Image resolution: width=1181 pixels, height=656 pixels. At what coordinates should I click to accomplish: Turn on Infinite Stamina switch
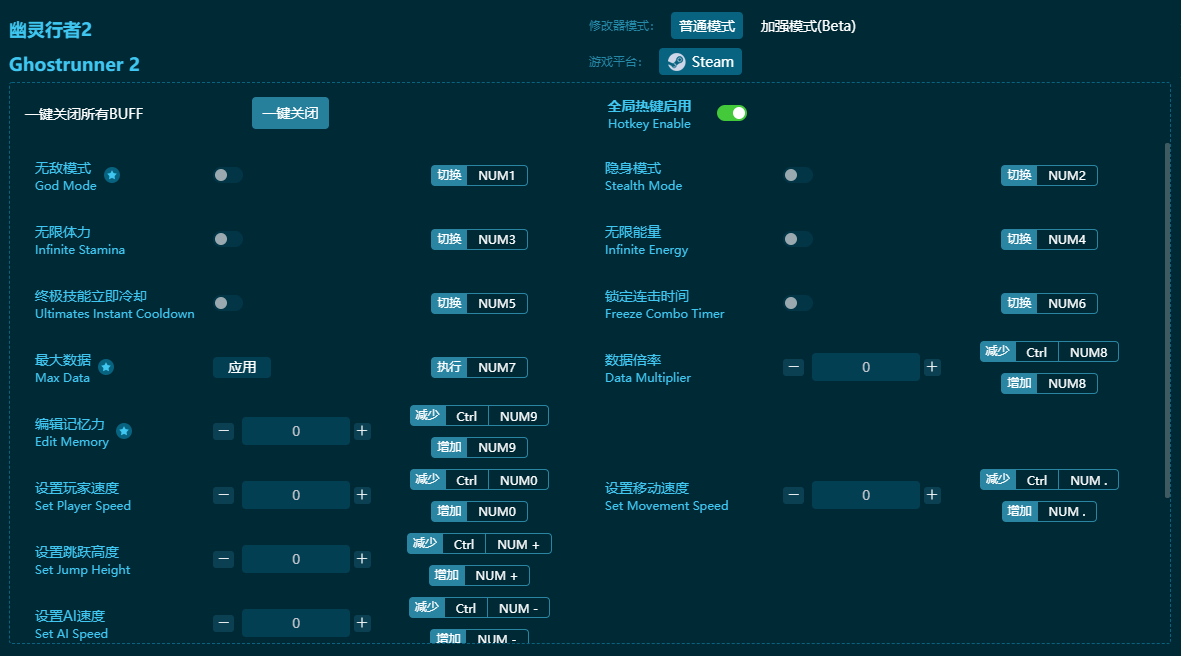coord(227,239)
